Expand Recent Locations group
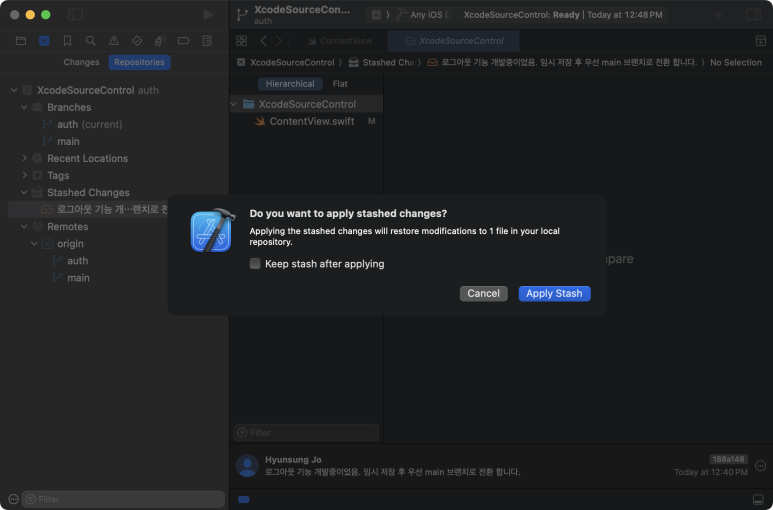This screenshot has height=510, width=773. [24, 158]
